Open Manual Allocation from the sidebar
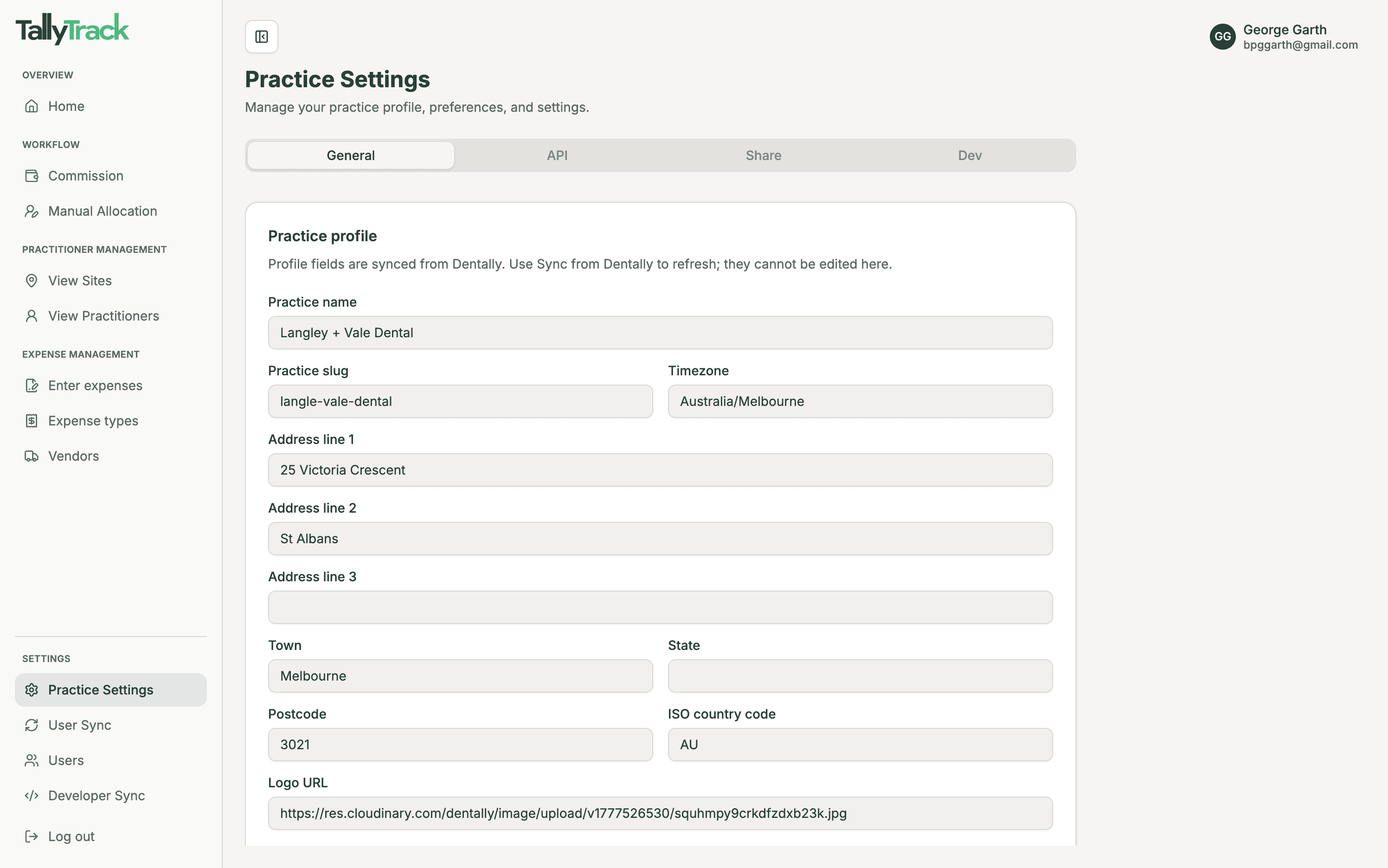This screenshot has width=1388, height=868. pos(111,211)
